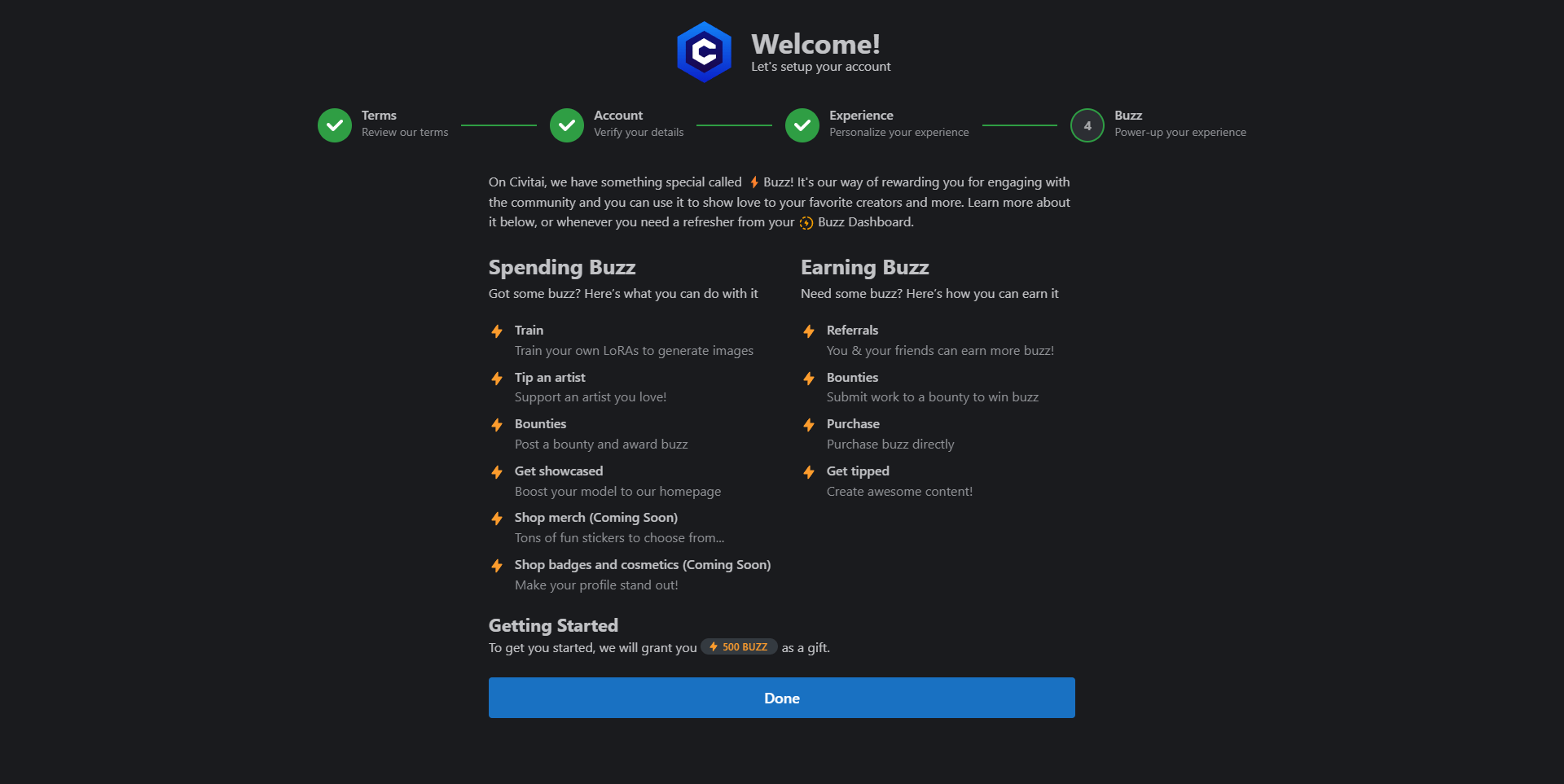This screenshot has width=1564, height=784.
Task: Select the Terms step label
Action: (x=379, y=116)
